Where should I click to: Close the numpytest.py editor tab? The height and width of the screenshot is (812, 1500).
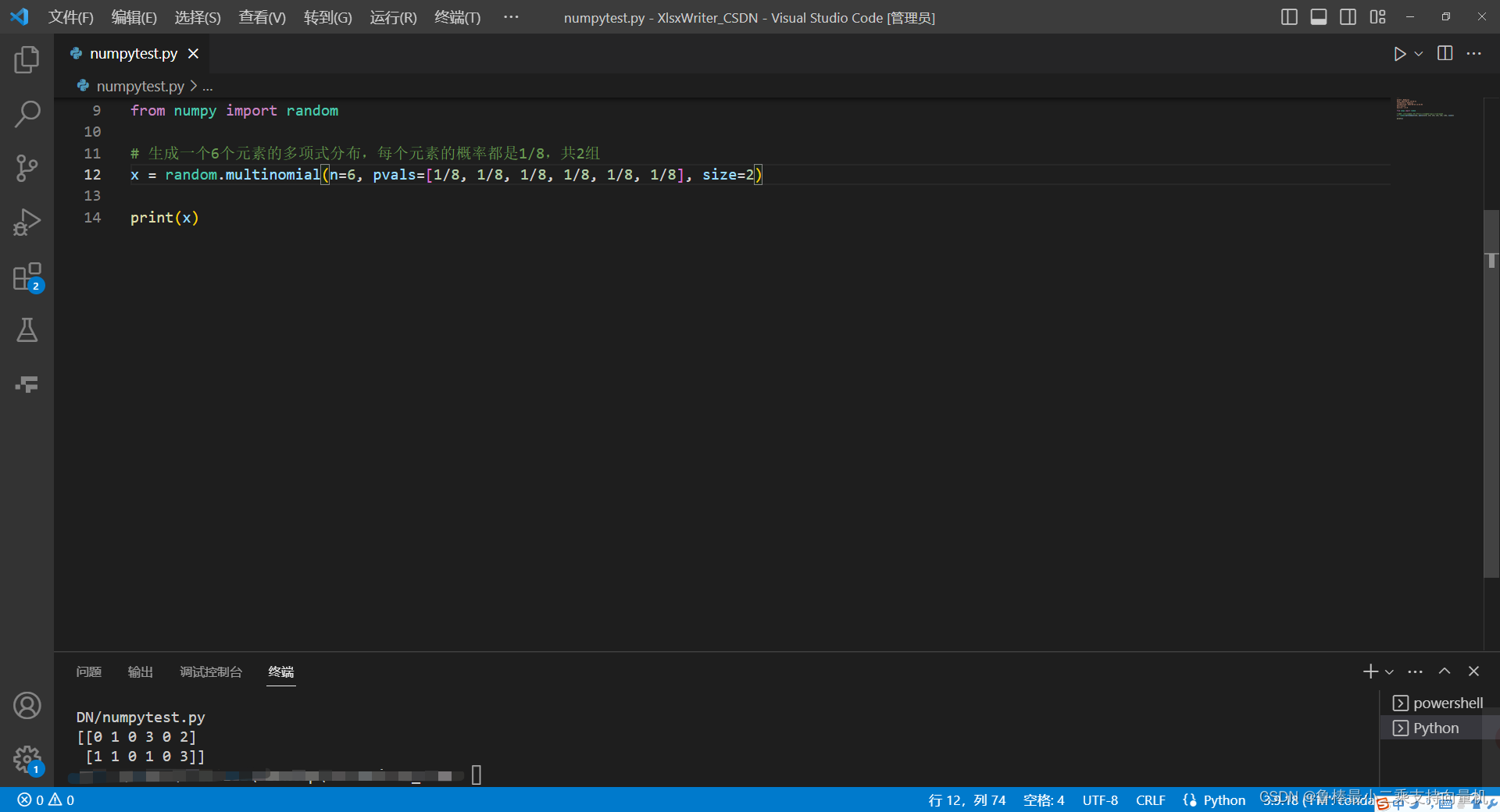(193, 53)
